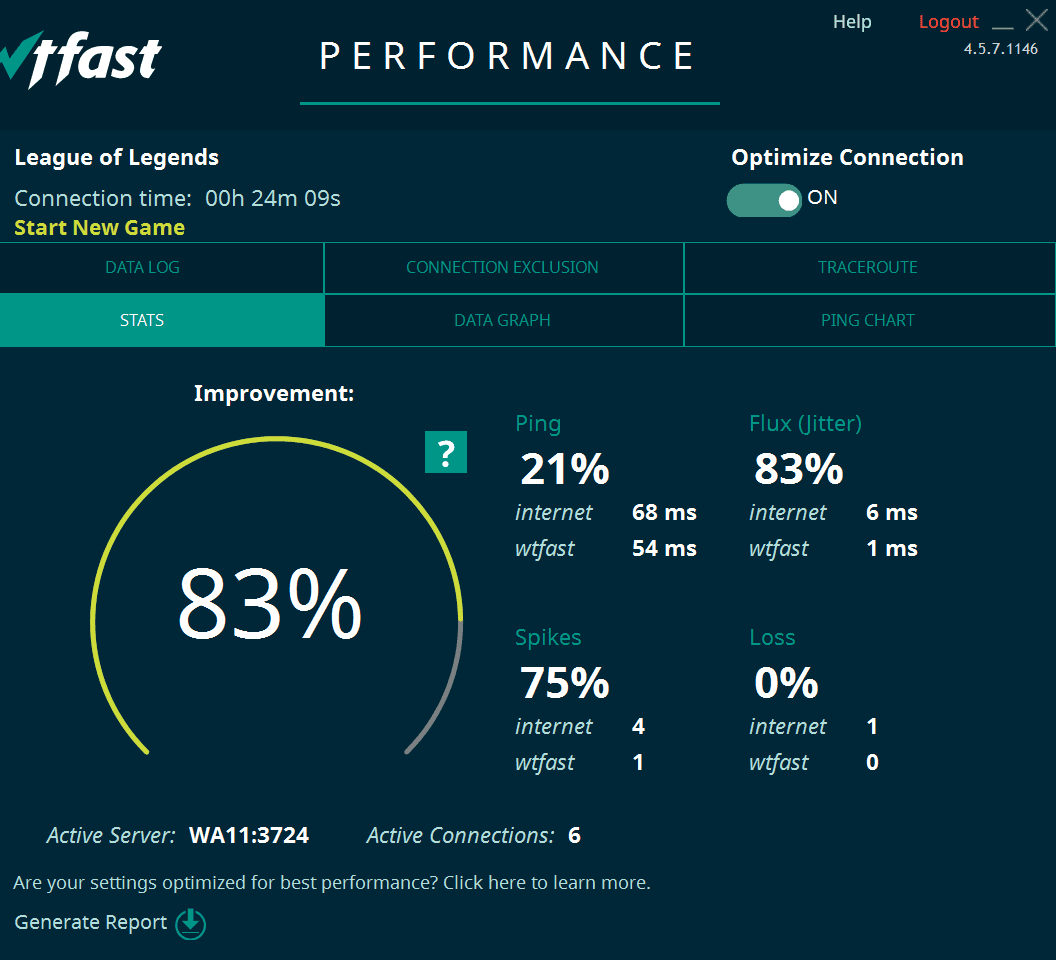
Task: Click the download arrow next to Generate Report
Action: click(x=190, y=924)
